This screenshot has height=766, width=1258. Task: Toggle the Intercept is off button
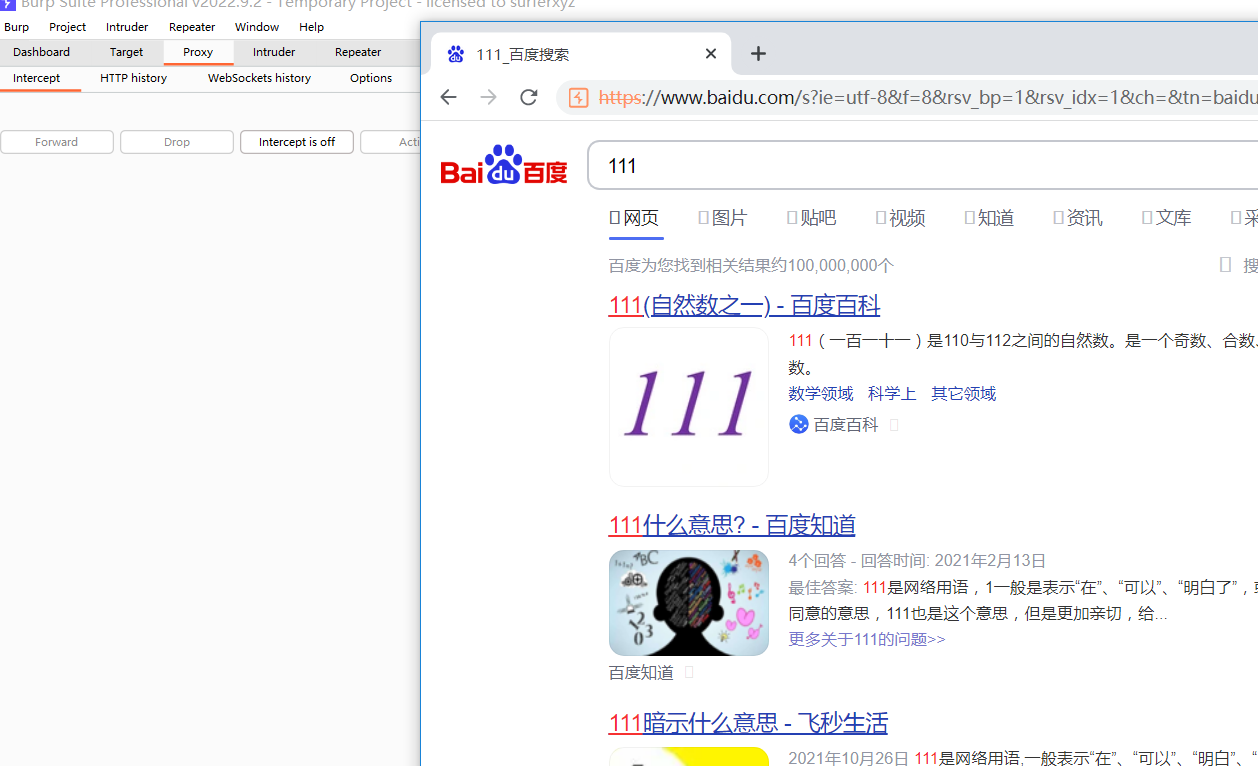click(297, 142)
